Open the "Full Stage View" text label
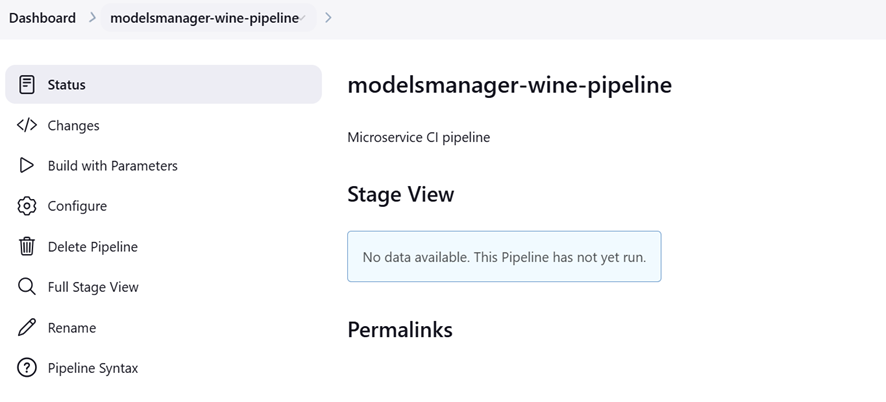The height and width of the screenshot is (402, 886). click(93, 287)
